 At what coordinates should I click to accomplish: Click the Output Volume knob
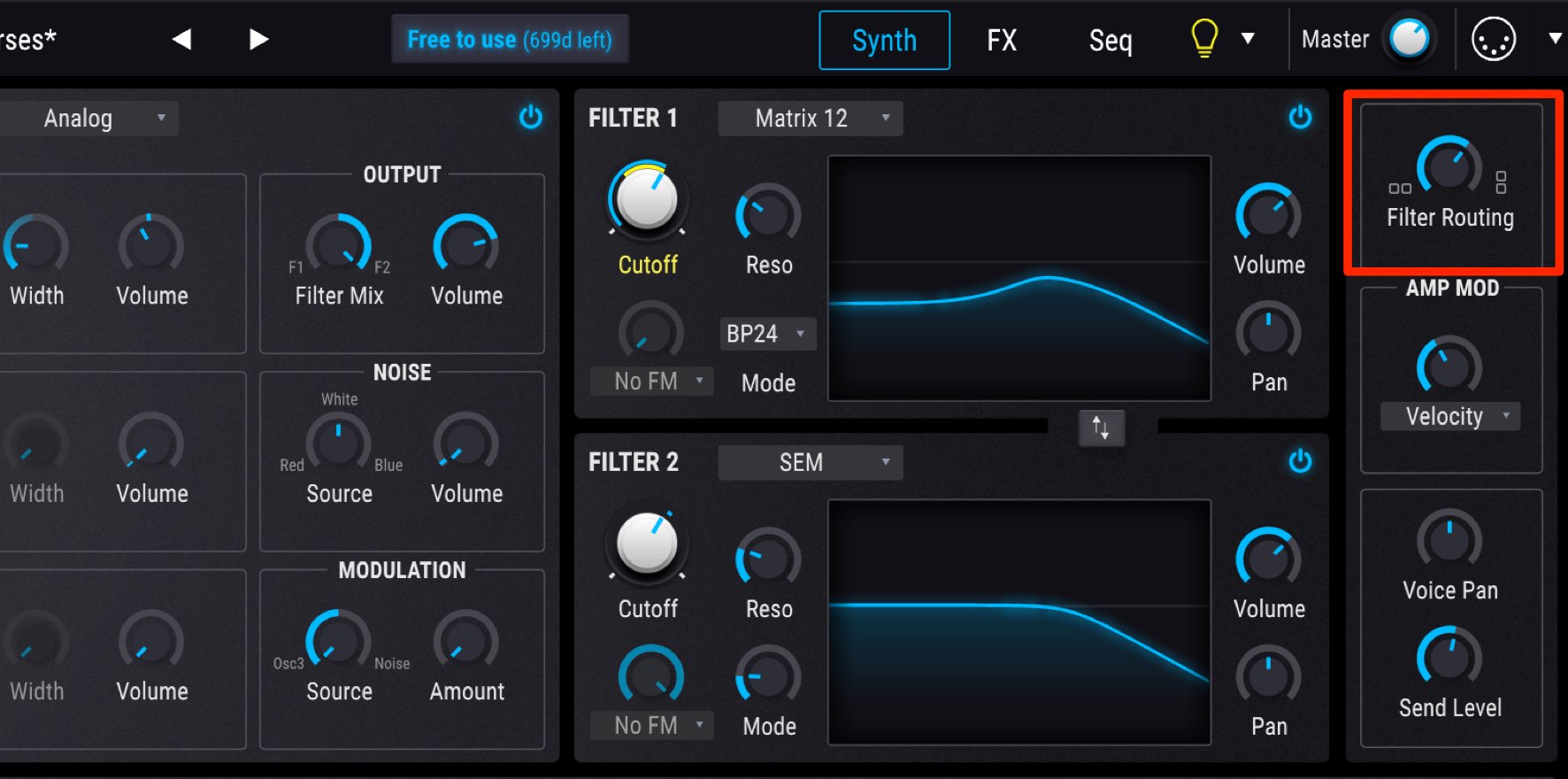465,245
